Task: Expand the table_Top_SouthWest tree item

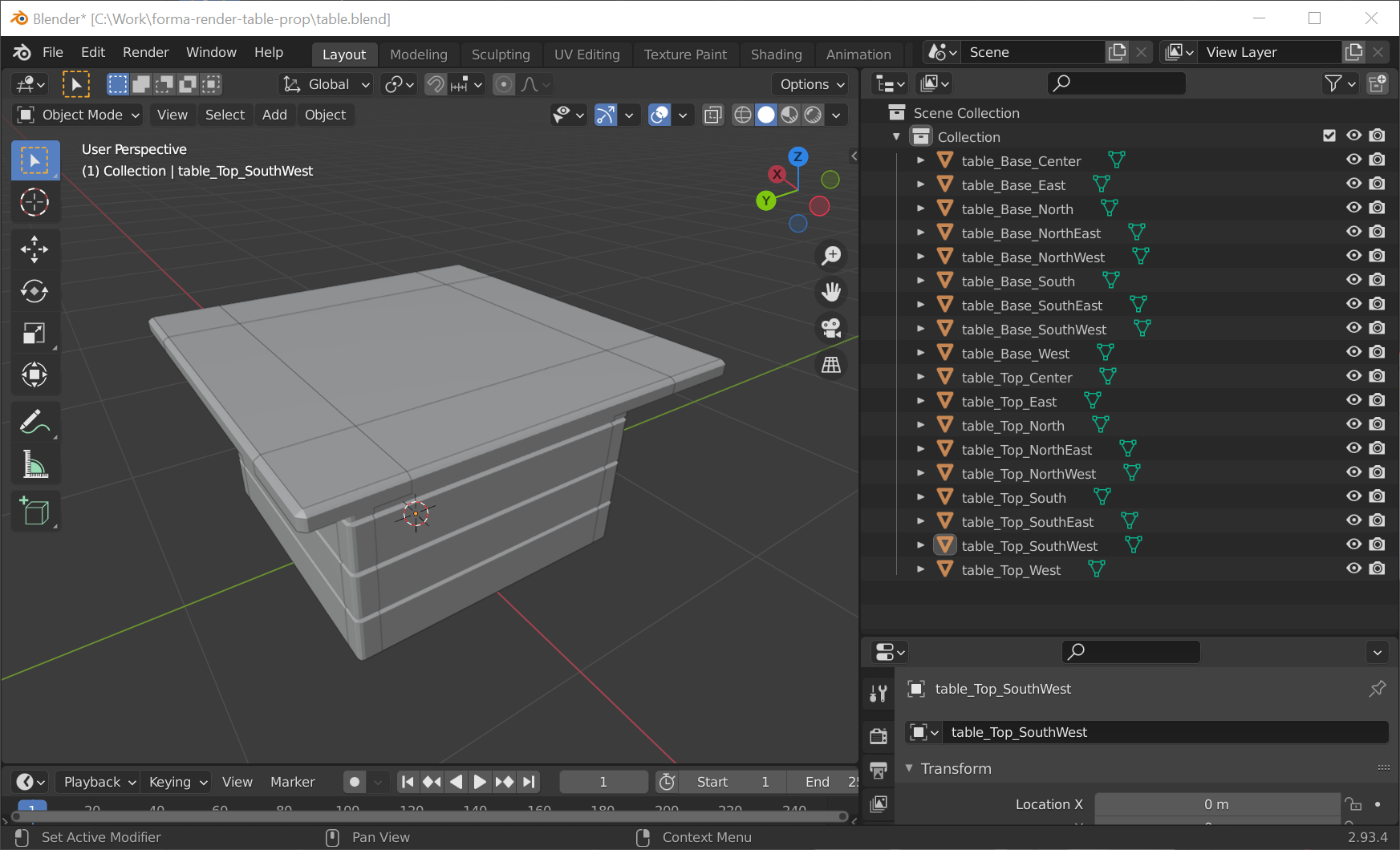Action: tap(920, 545)
